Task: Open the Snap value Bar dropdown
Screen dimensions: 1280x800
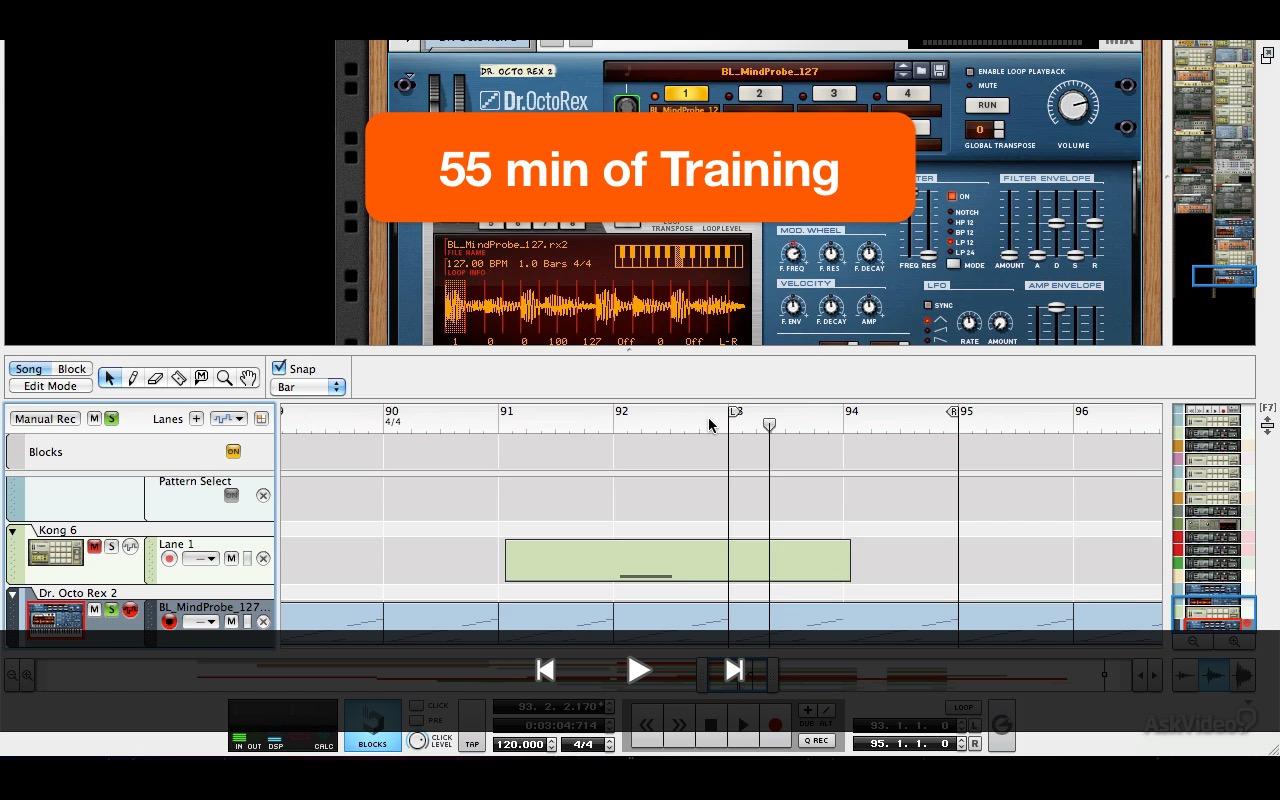Action: (309, 387)
